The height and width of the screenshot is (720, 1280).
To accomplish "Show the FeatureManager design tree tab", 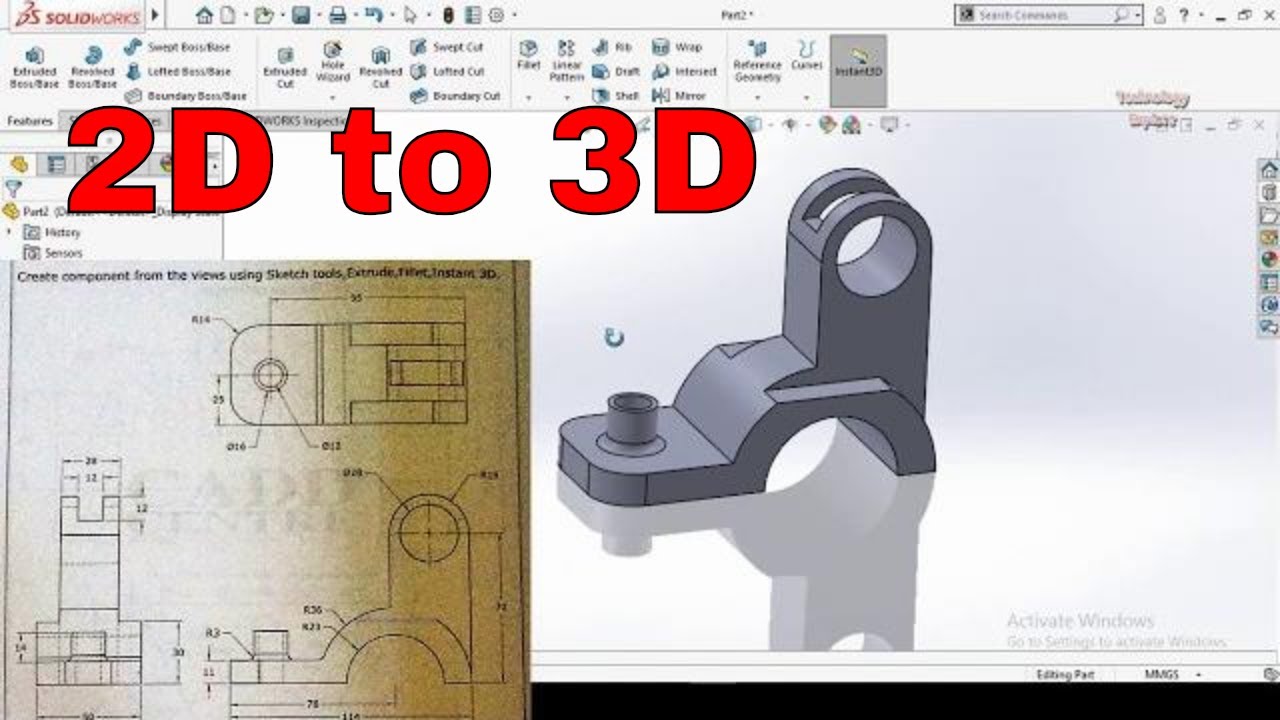I will point(18,164).
